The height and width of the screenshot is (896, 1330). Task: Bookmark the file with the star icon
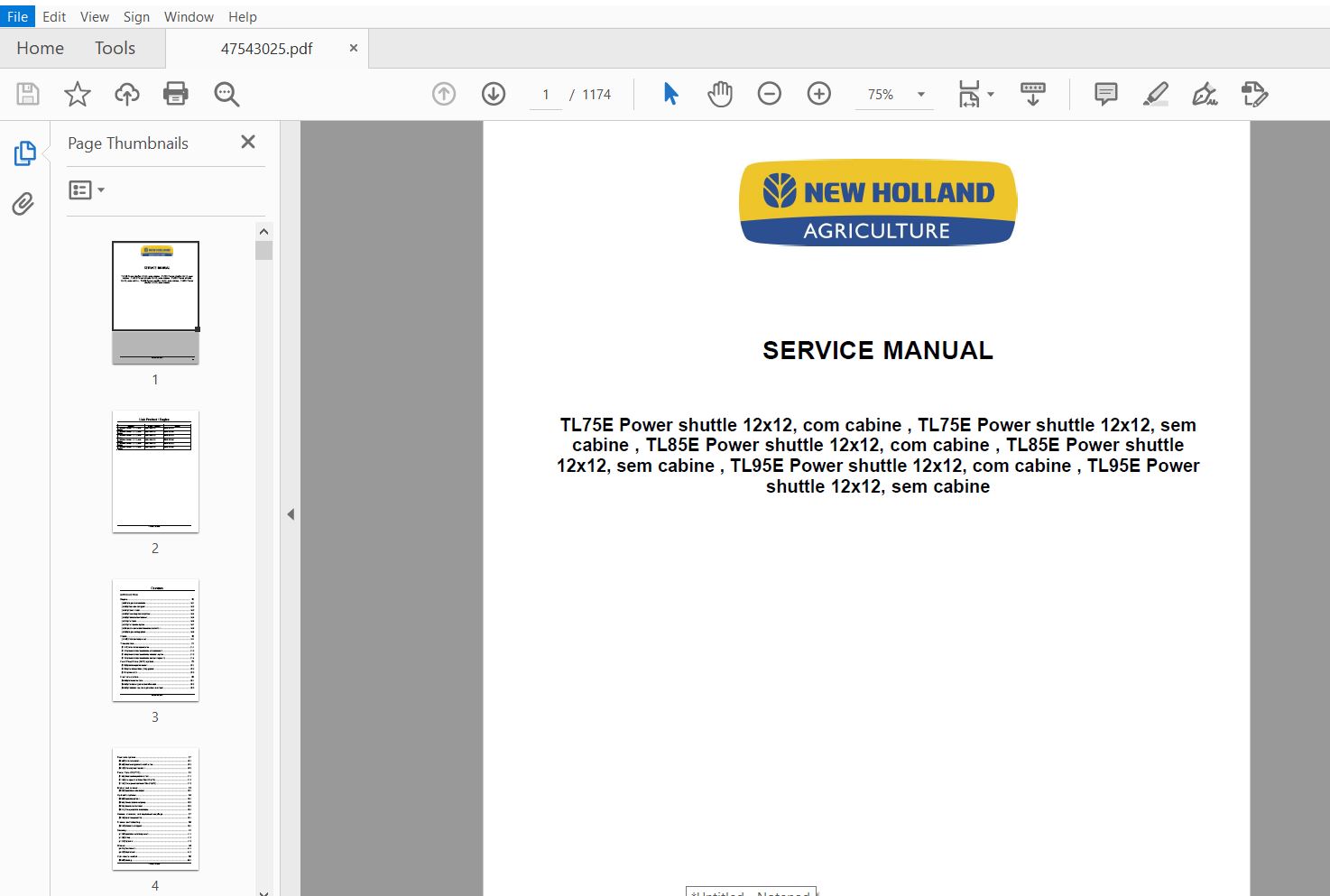(78, 94)
